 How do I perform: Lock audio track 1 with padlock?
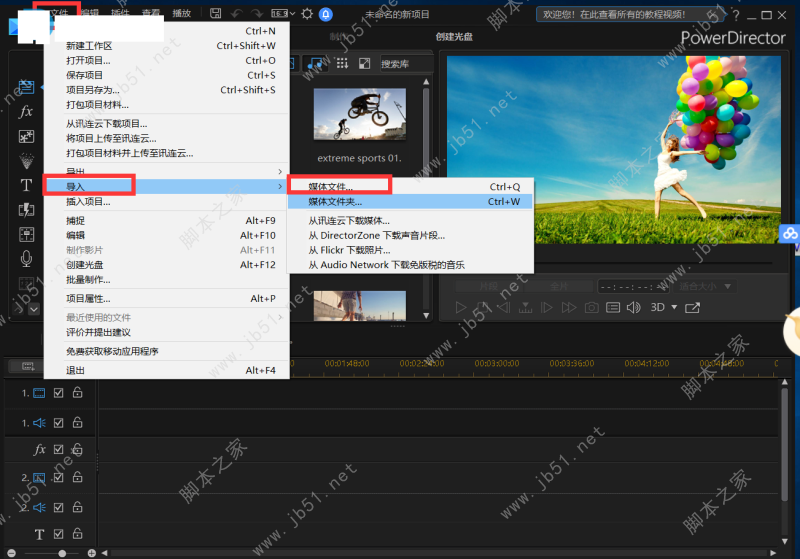[78, 422]
